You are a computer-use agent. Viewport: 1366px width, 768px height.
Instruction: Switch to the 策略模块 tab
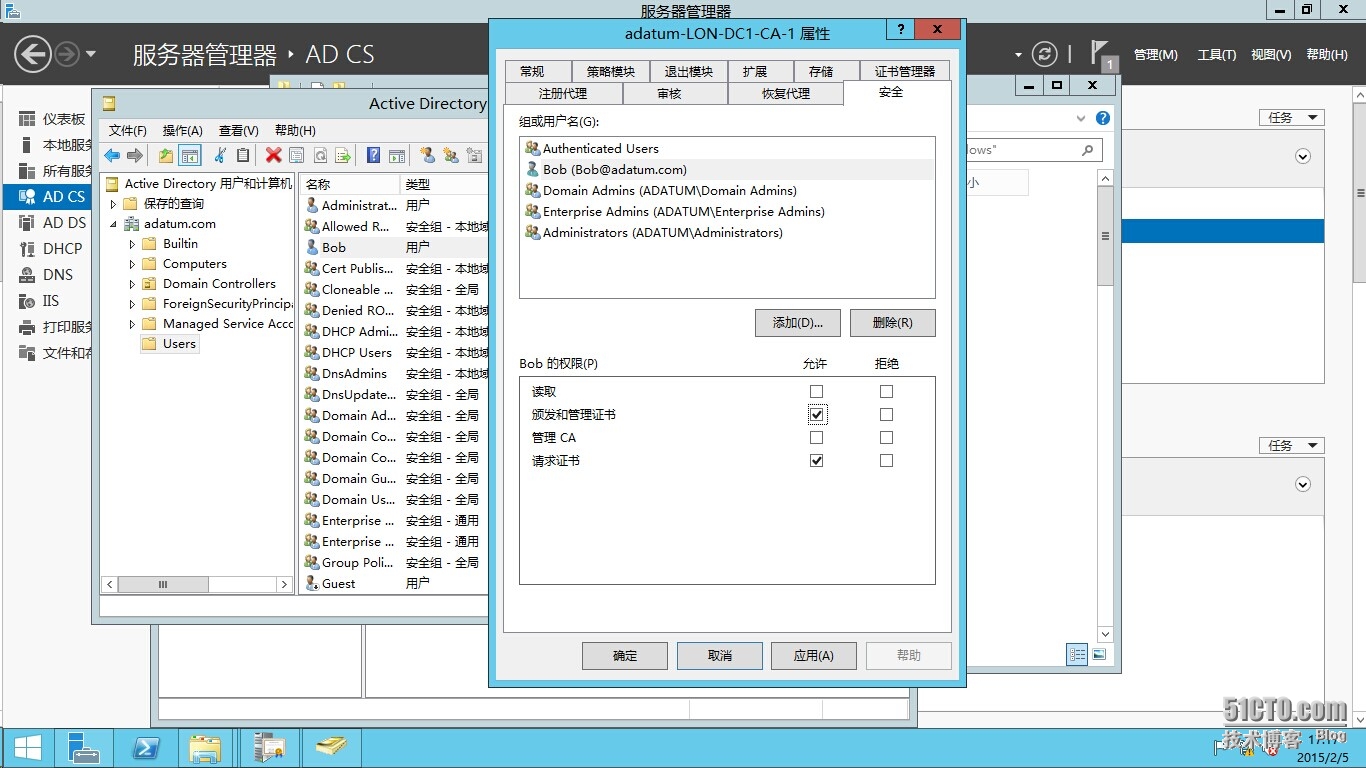610,71
